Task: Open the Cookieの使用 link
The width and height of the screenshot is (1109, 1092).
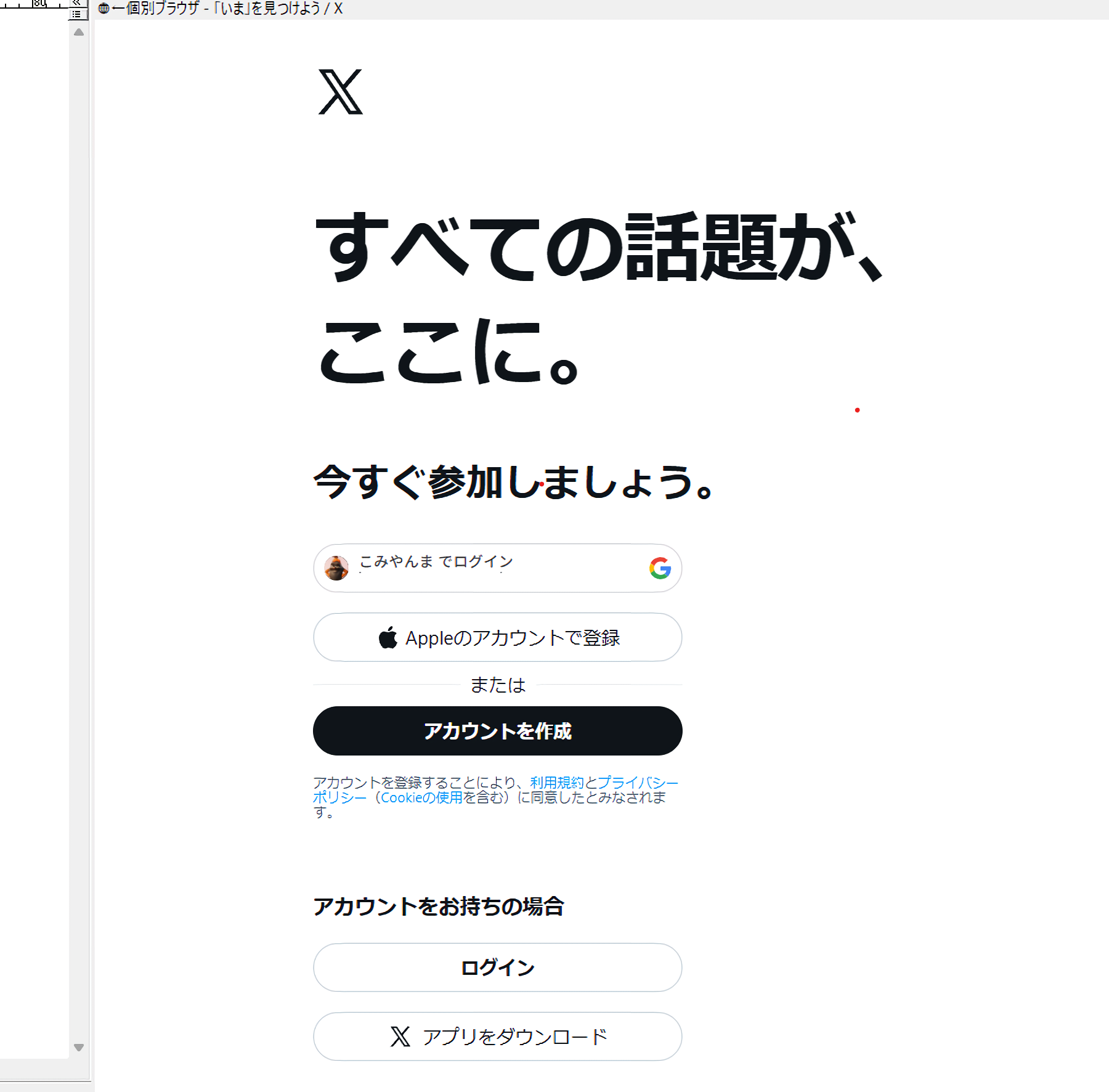Action: point(421,797)
